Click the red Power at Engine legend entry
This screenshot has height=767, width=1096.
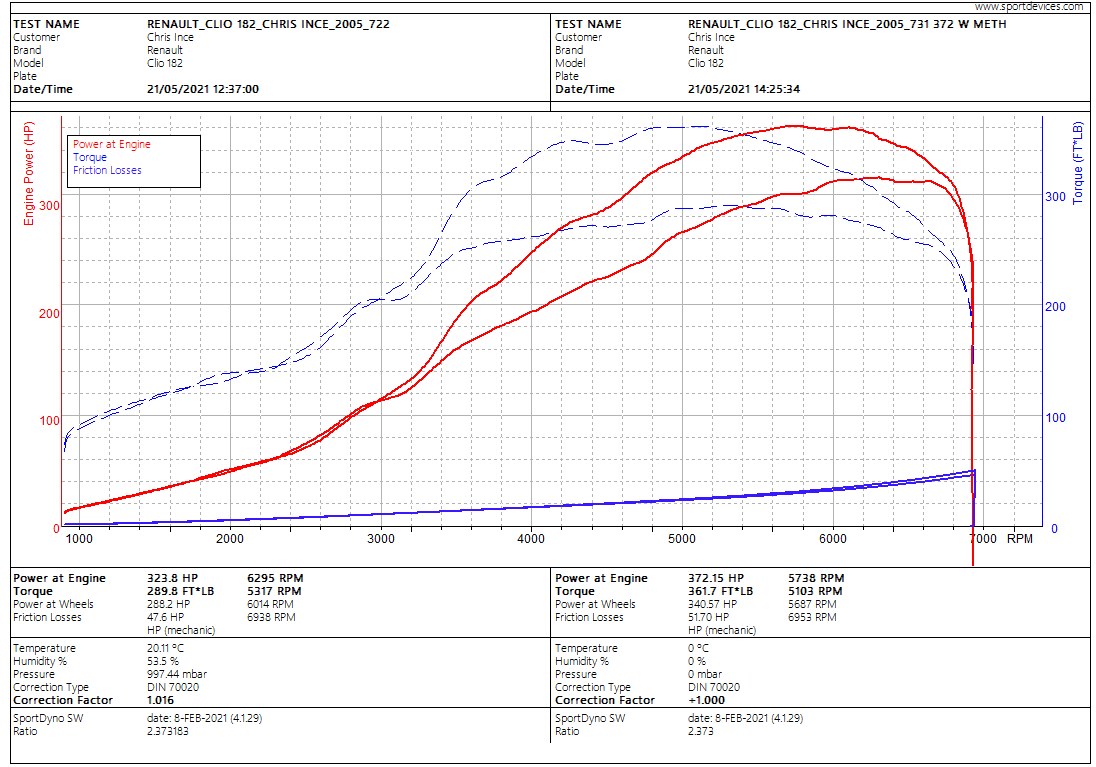[x=111, y=144]
